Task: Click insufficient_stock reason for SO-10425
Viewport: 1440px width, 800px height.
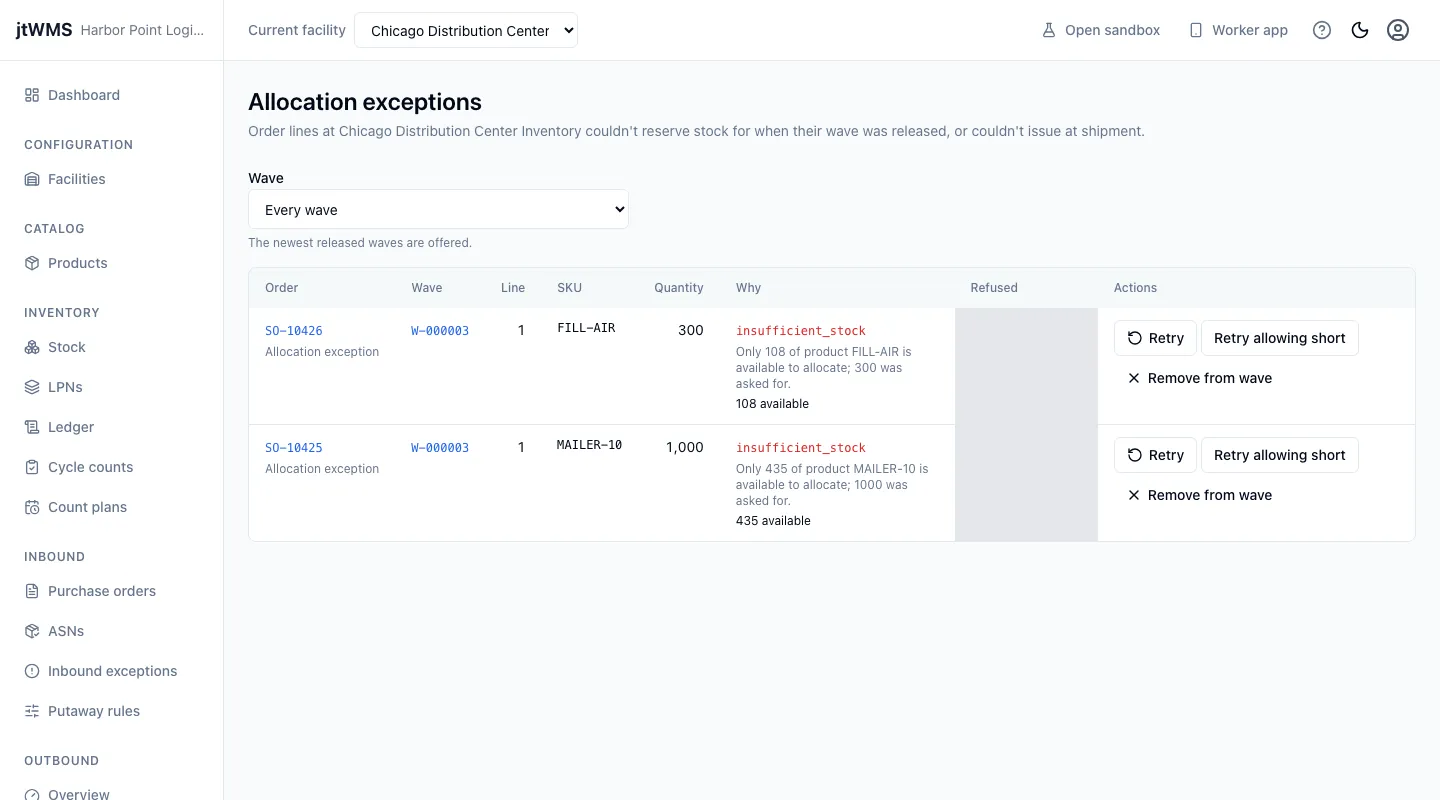Action: [x=801, y=447]
